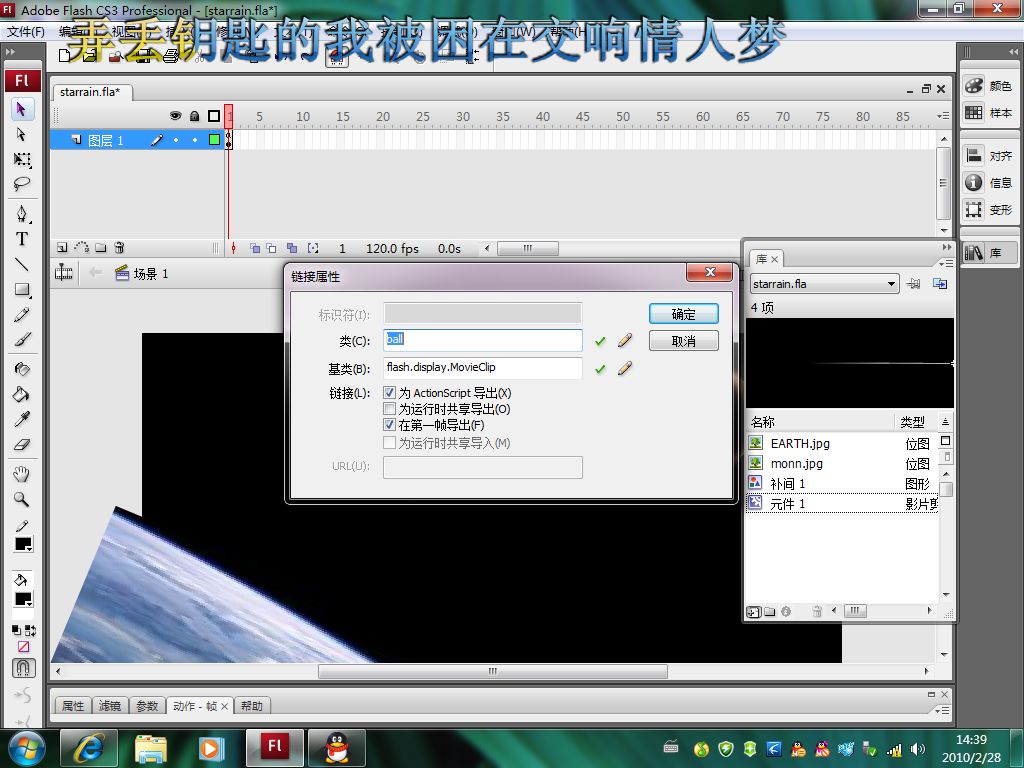The image size is (1024, 768).
Task: Open the 文件(F) menu
Action: click(25, 31)
